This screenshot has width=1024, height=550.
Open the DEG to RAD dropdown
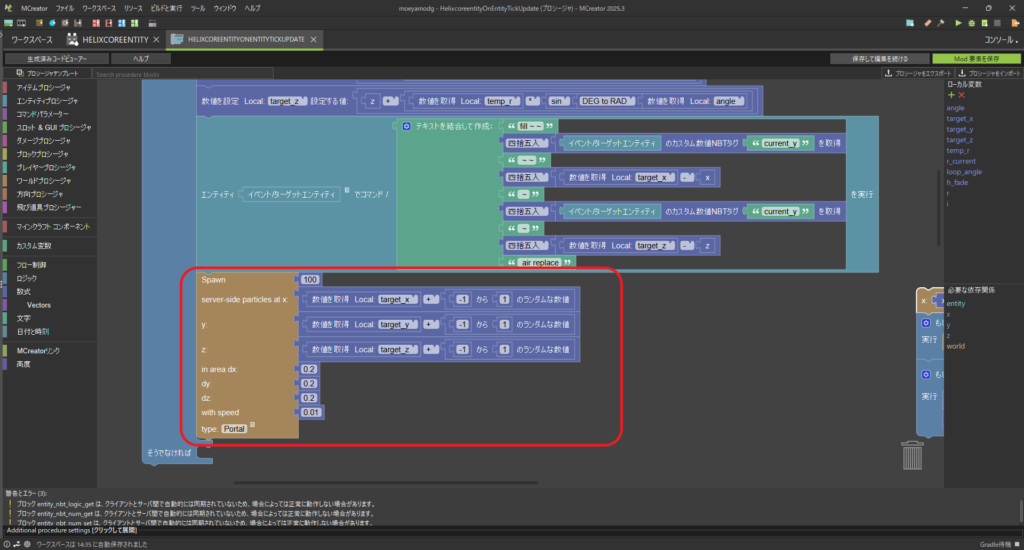[x=609, y=101]
